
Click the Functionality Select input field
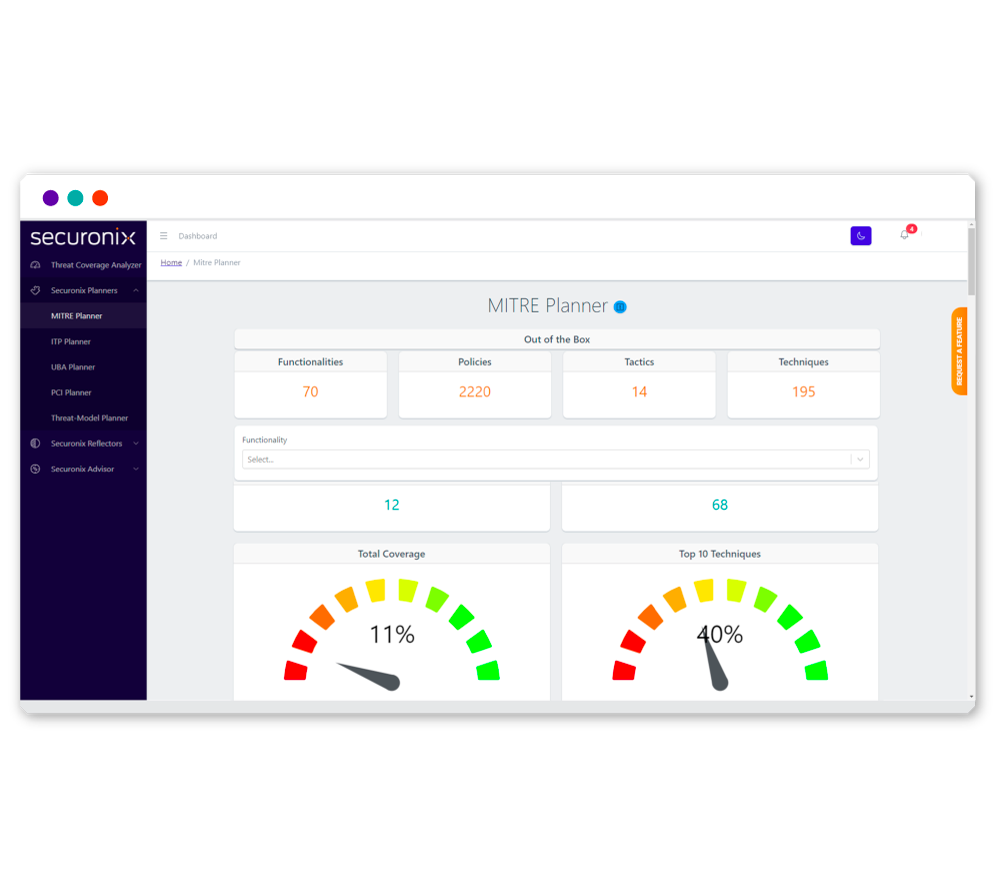[545, 459]
